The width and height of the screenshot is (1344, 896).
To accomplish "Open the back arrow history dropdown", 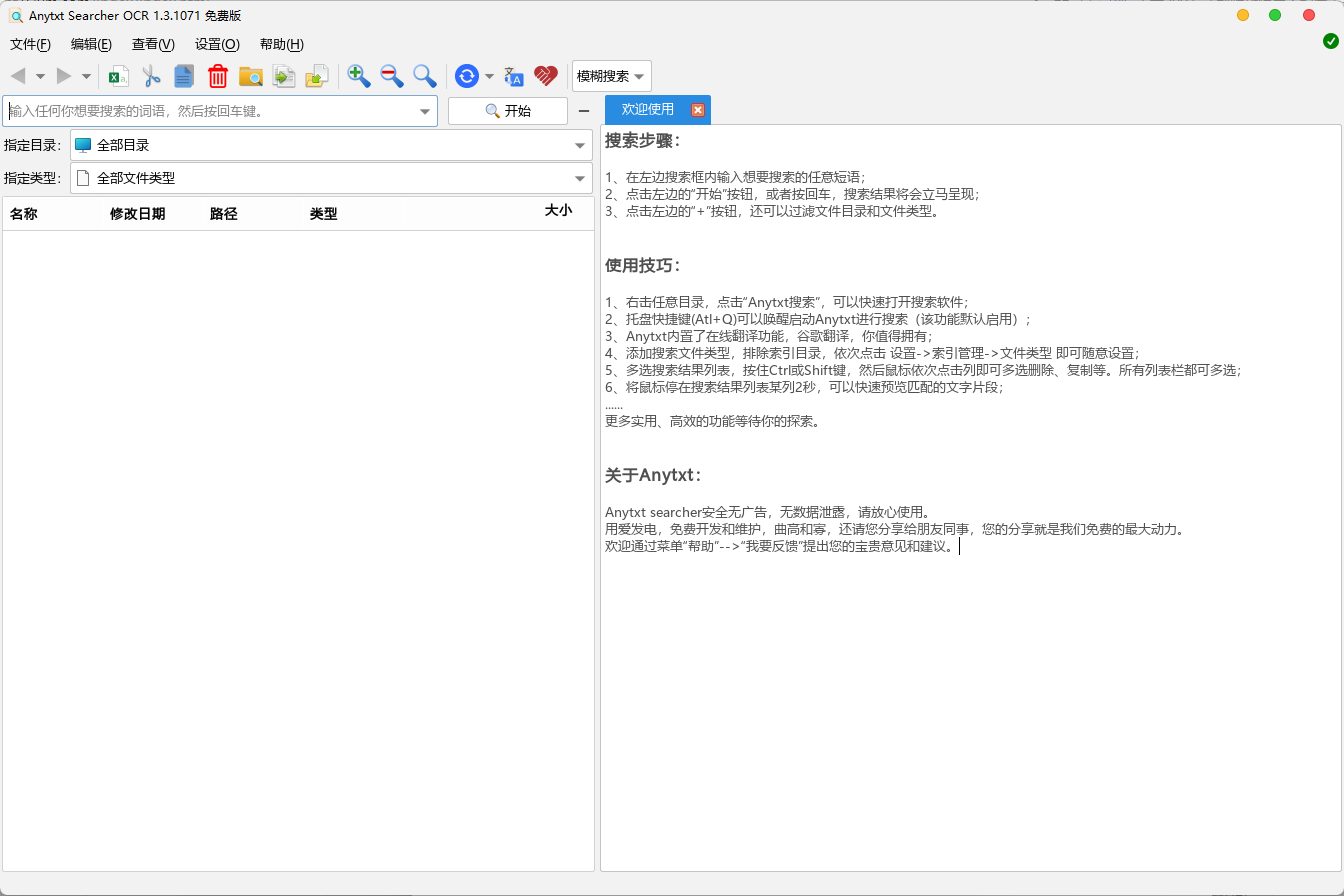I will click(40, 76).
